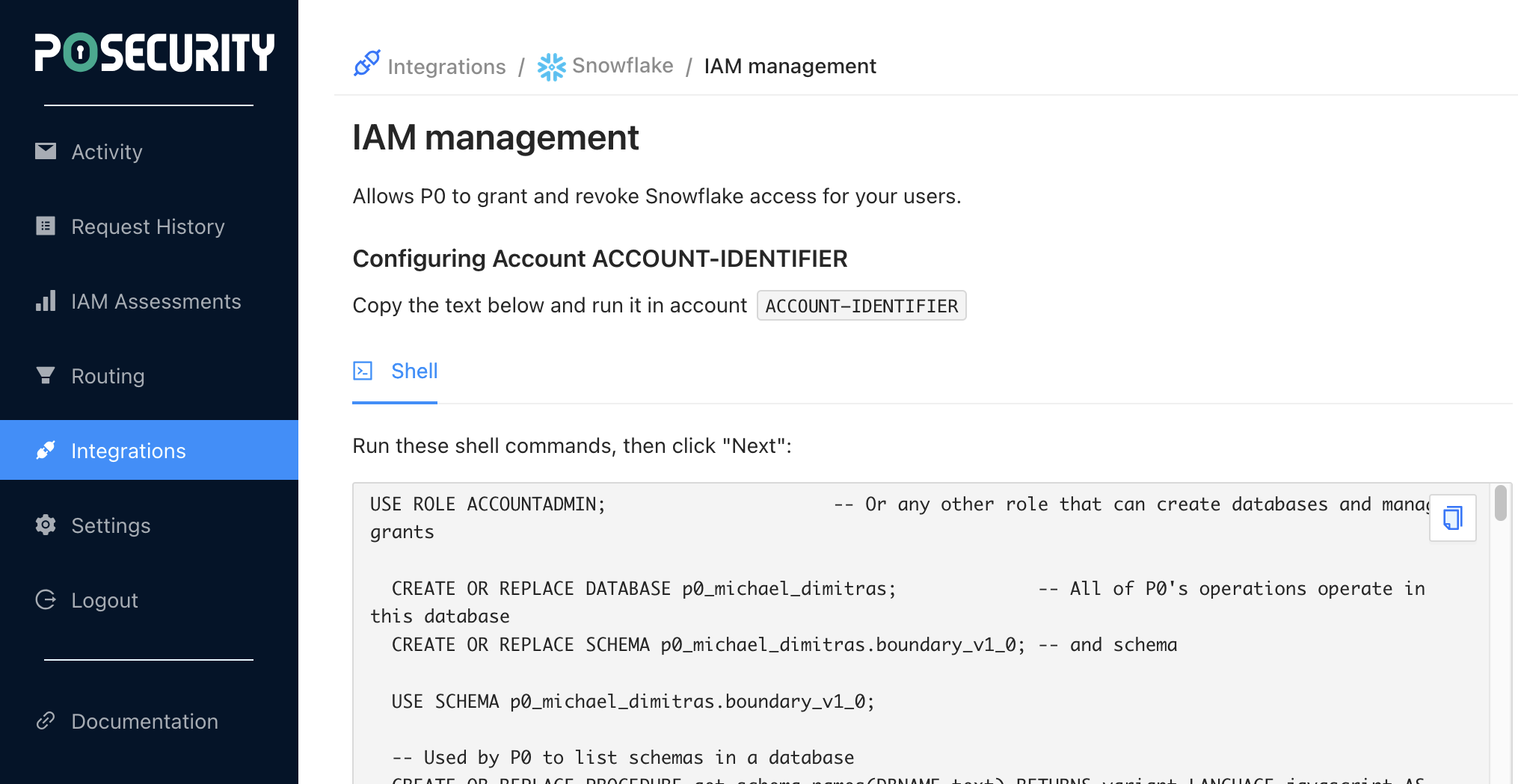Go to Integrations via breadcrumb link
This screenshot has height=784, width=1518.
(446, 67)
